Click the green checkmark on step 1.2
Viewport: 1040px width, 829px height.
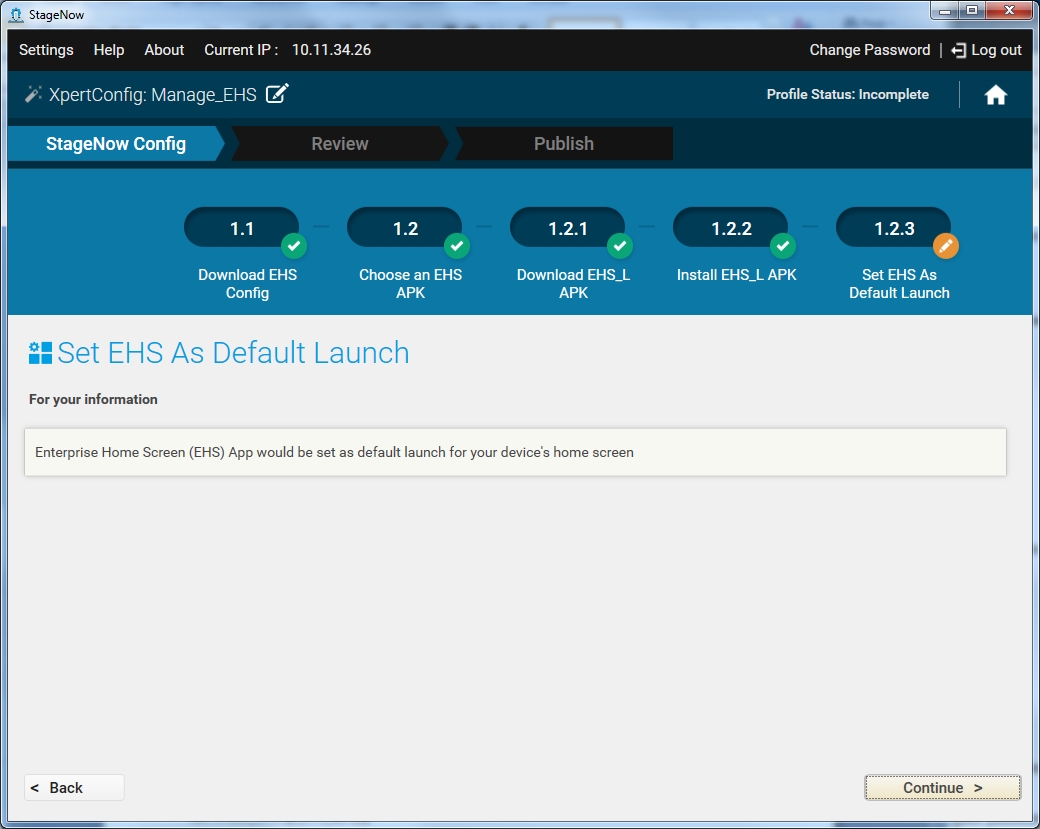[x=456, y=245]
